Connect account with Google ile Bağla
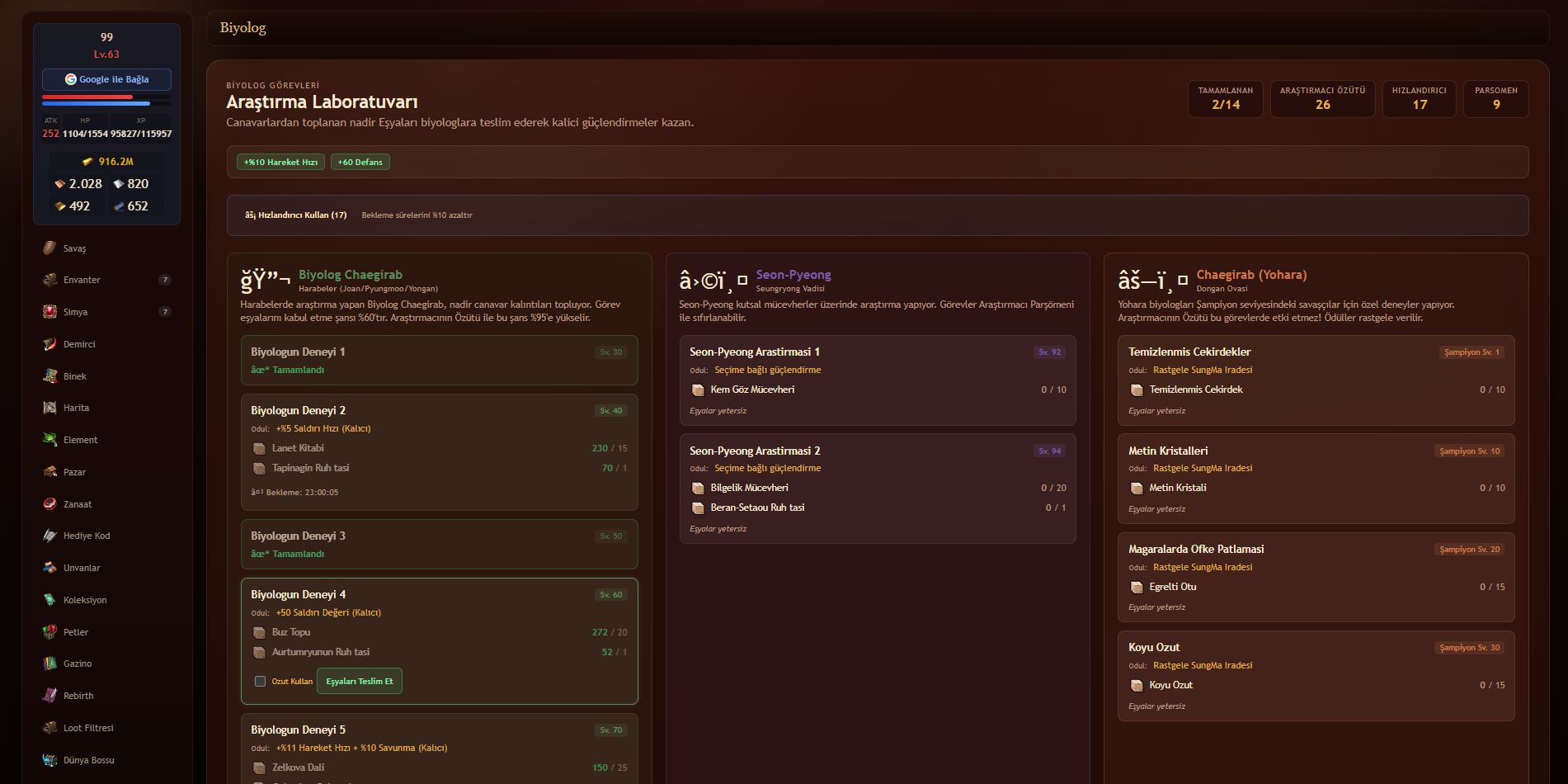 tap(107, 79)
